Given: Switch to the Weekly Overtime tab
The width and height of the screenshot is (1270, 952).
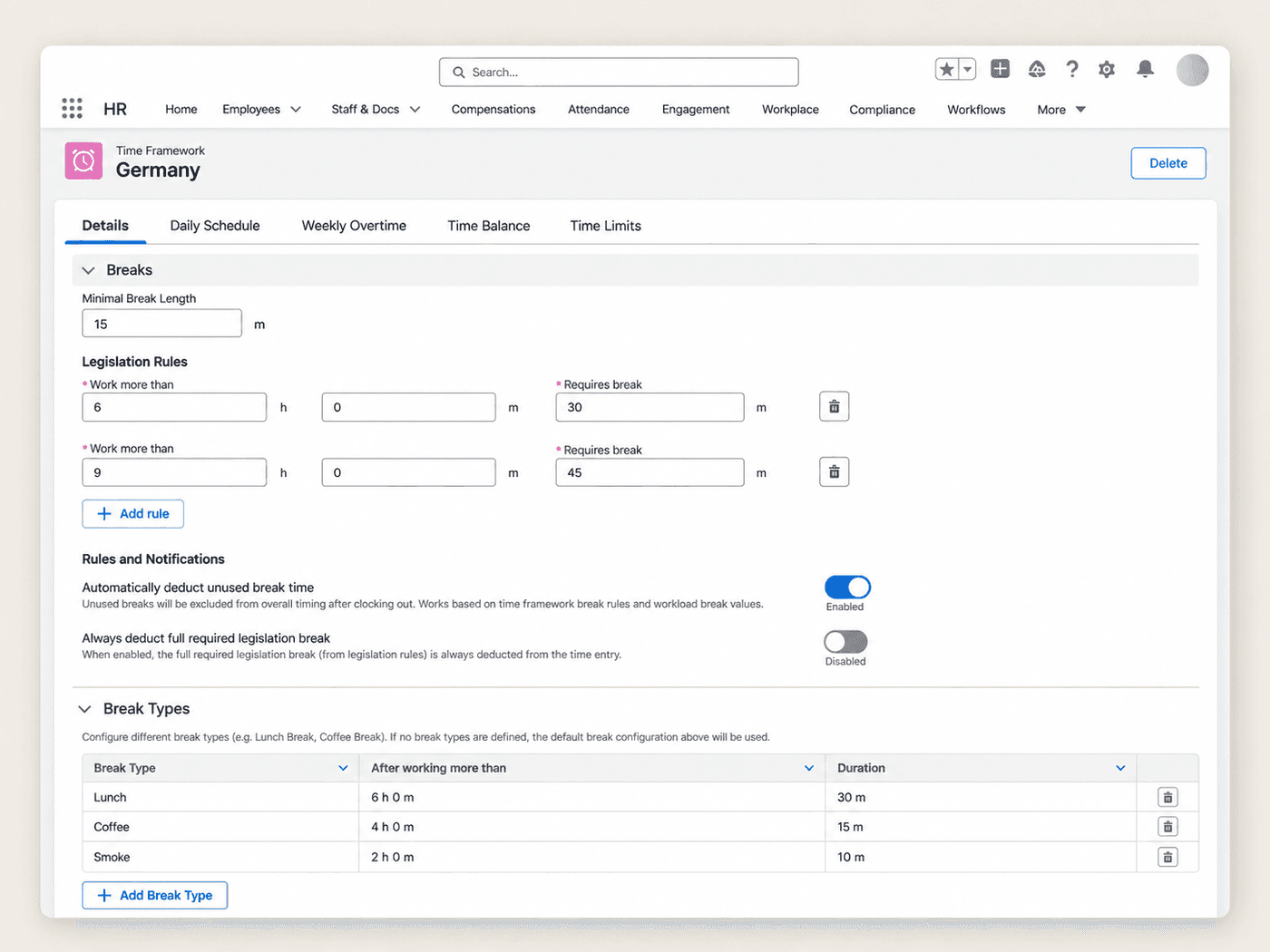Looking at the screenshot, I should (354, 226).
